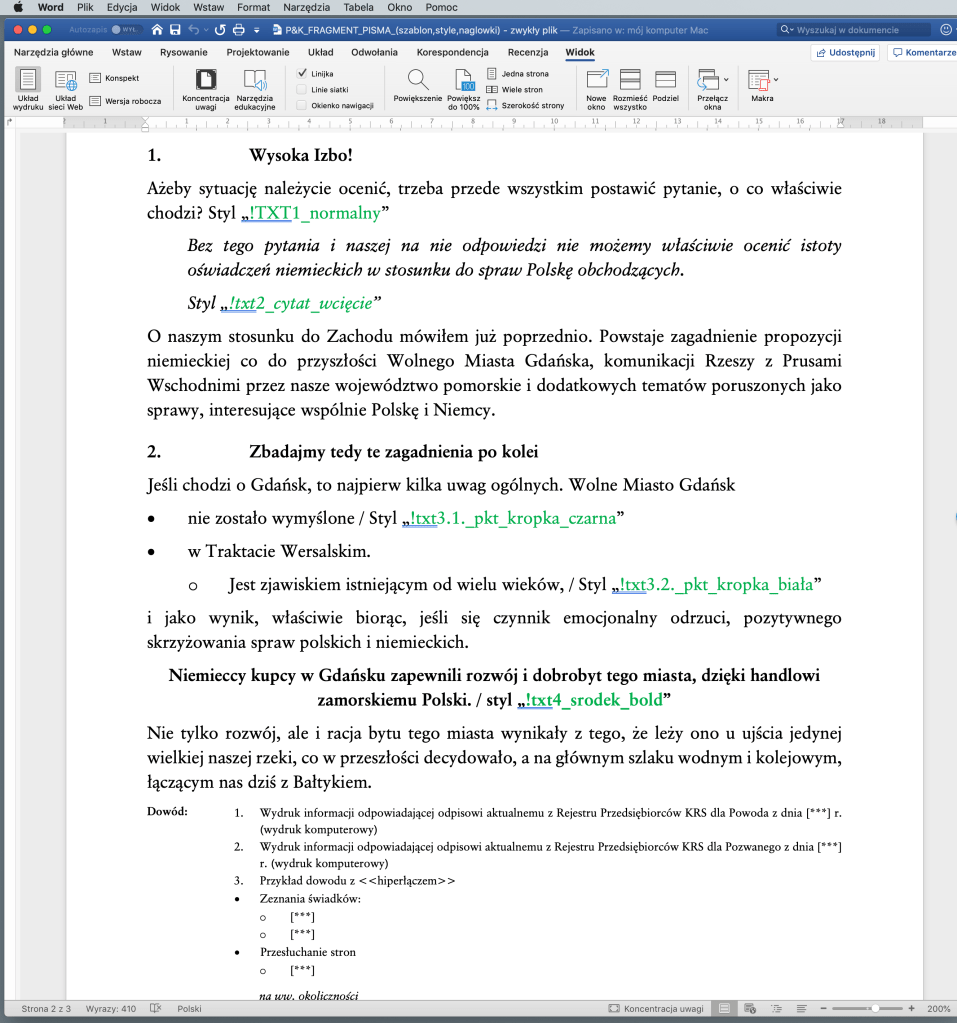Open Koncentracja uwagi mode from ribbon
957x1023 pixels.
205,86
